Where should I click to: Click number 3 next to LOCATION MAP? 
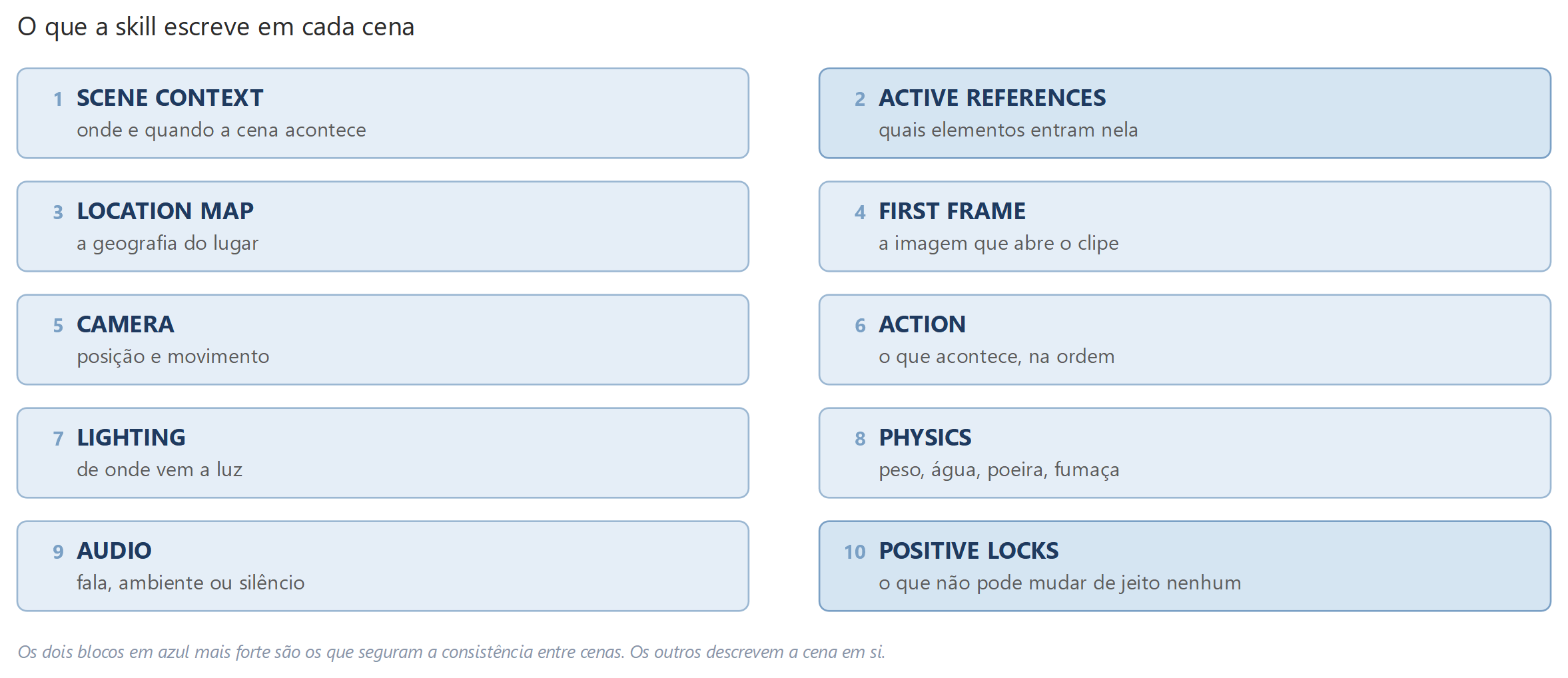coord(59,212)
